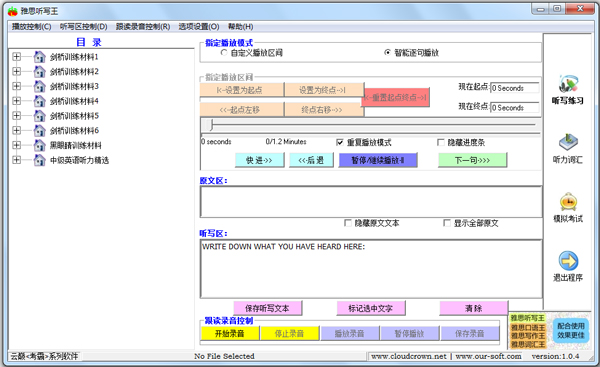
Task: Click the 暂停/继续播放 button
Action: pos(378,160)
